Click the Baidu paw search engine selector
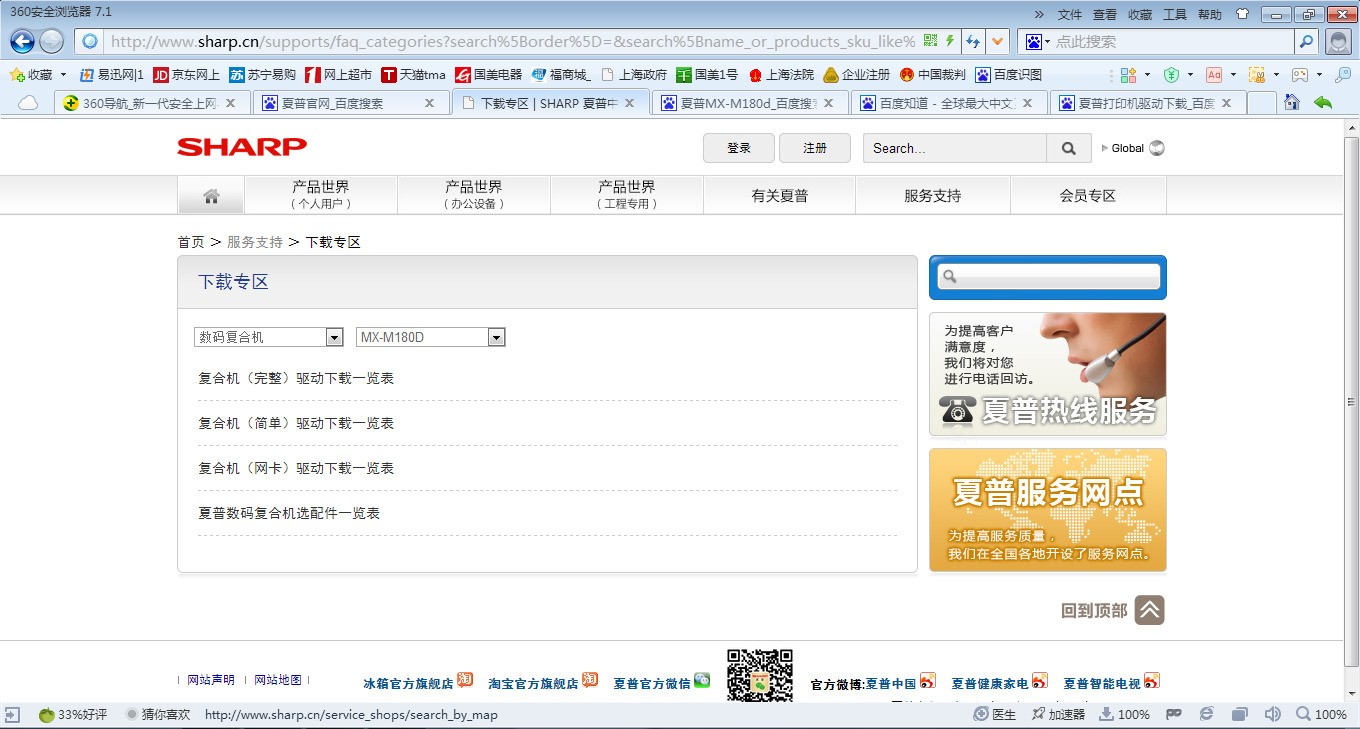The height and width of the screenshot is (729, 1360). click(x=1037, y=41)
